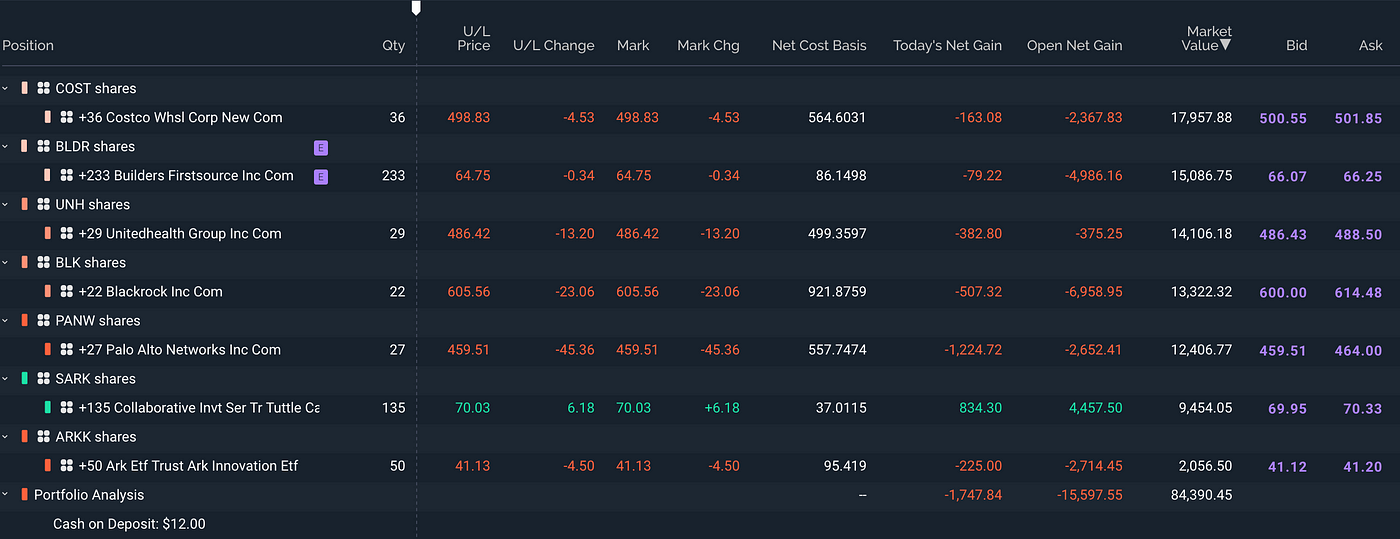Select the +50 Ark Etf Trust row

coord(700,465)
